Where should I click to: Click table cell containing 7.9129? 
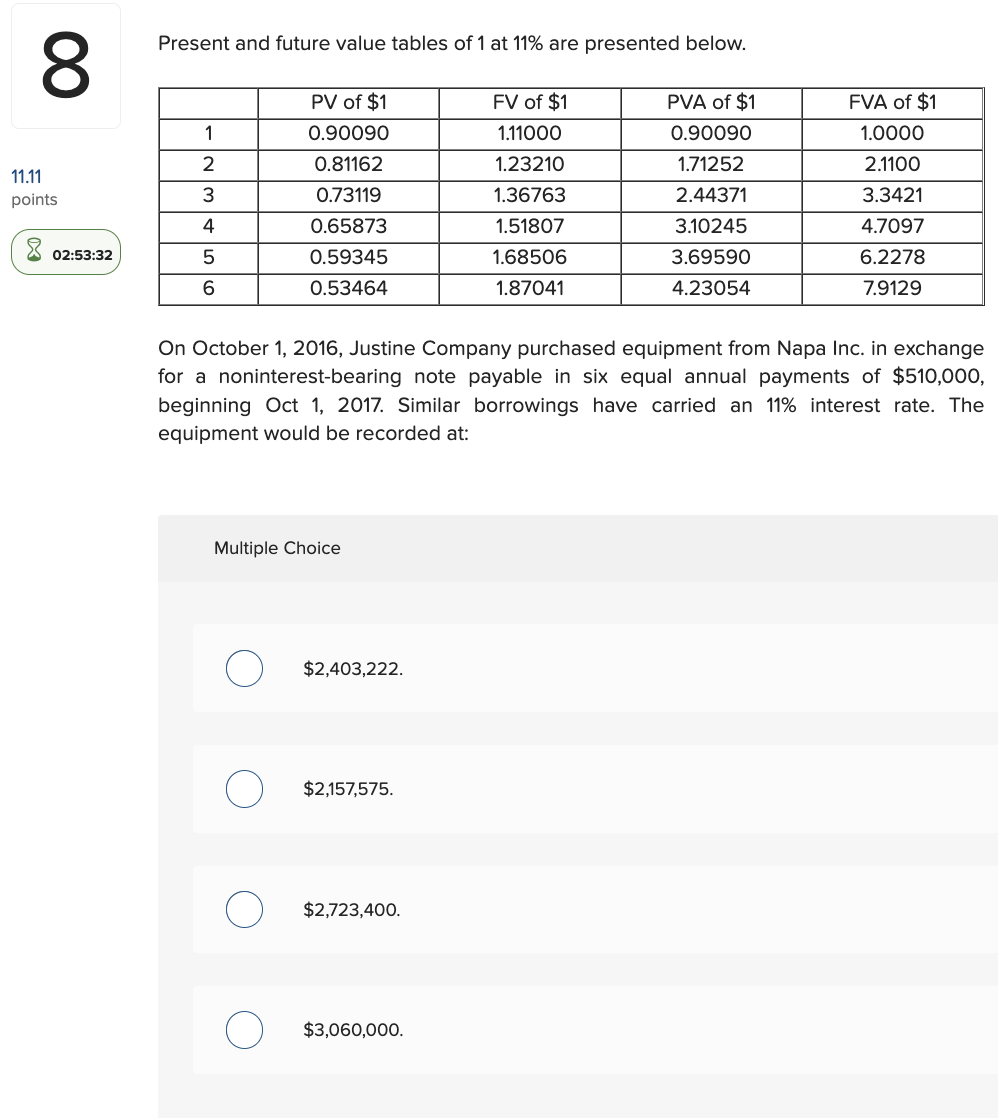pos(893,288)
